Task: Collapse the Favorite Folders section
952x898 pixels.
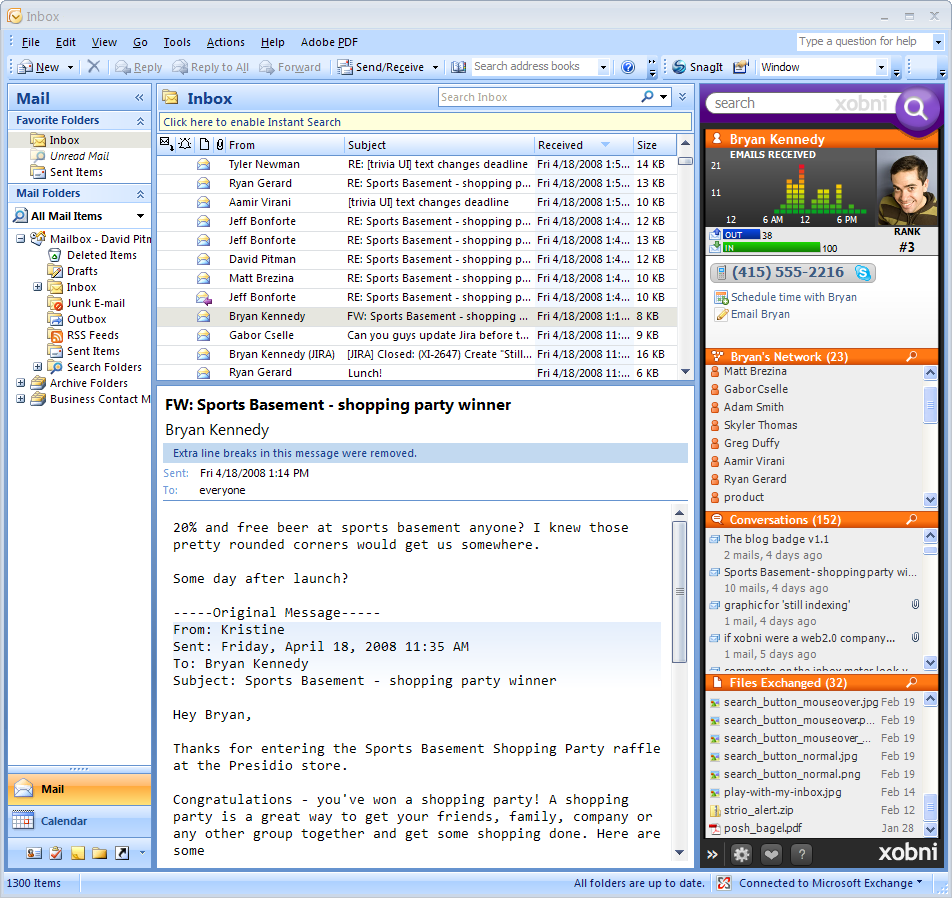Action: 140,121
